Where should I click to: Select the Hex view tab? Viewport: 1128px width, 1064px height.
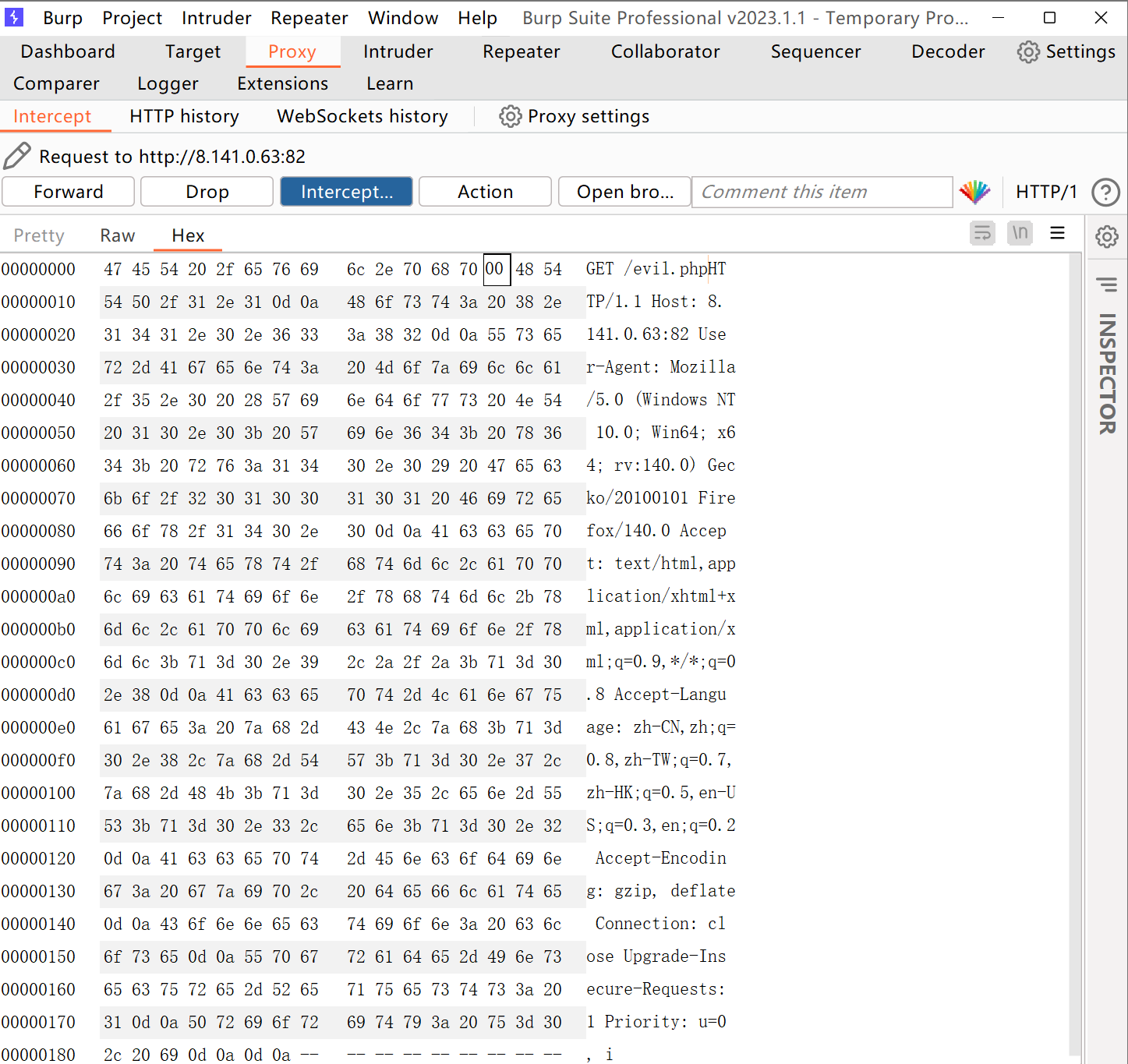(x=188, y=235)
